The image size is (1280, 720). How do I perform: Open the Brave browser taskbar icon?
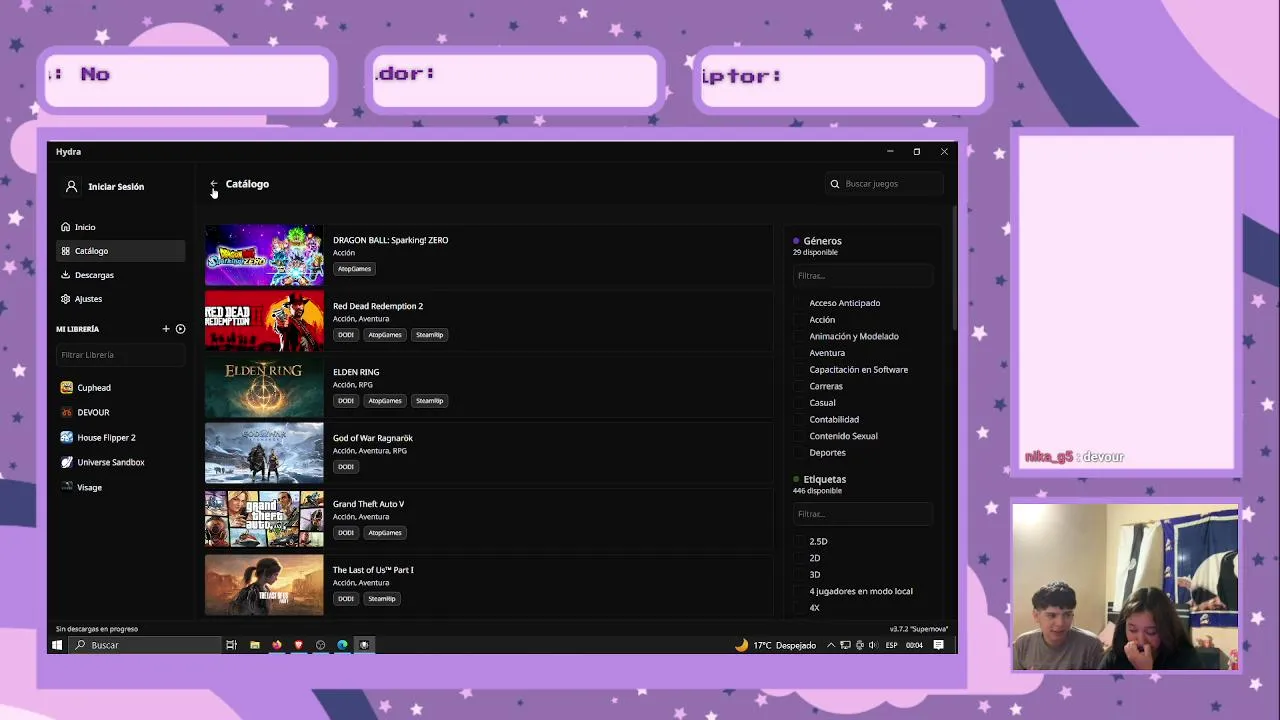298,645
